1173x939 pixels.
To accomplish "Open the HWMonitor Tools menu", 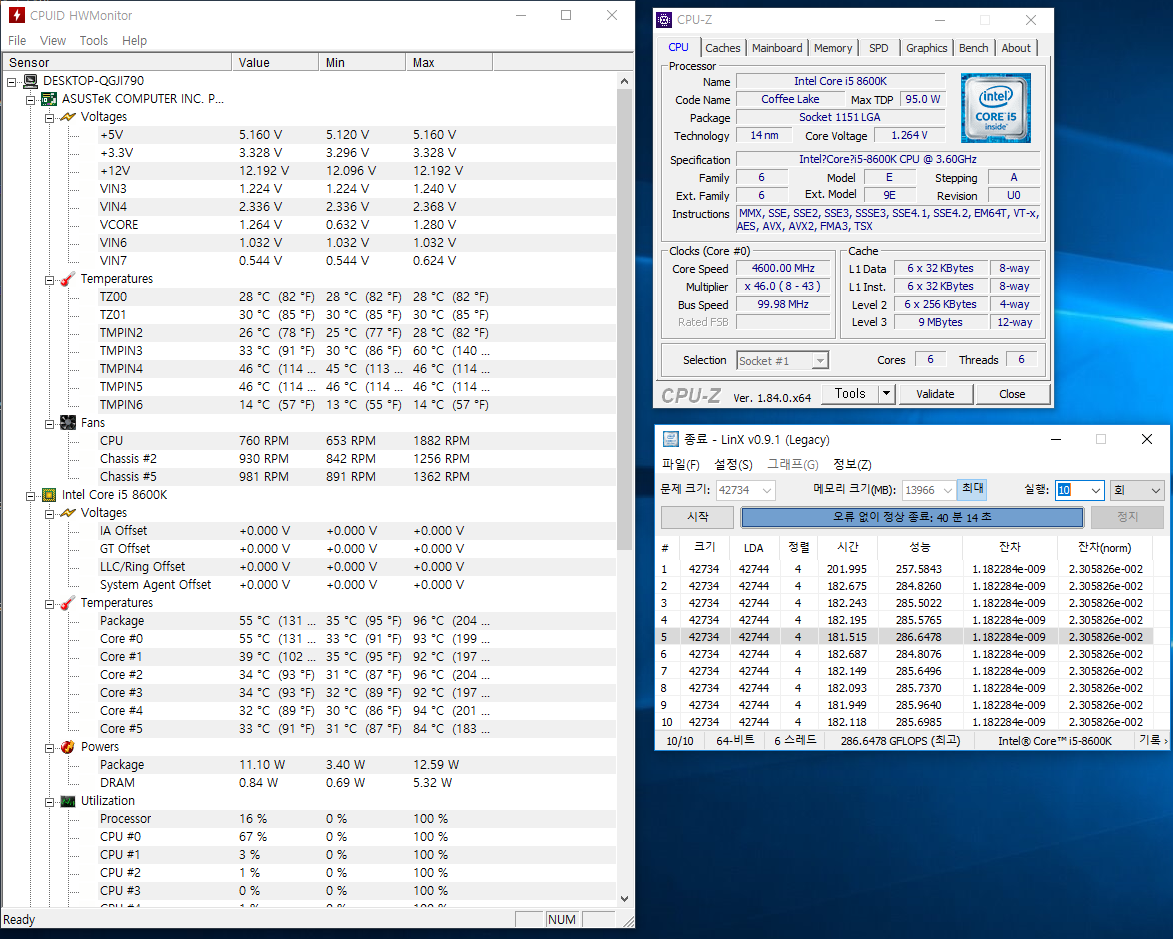I will coord(94,40).
